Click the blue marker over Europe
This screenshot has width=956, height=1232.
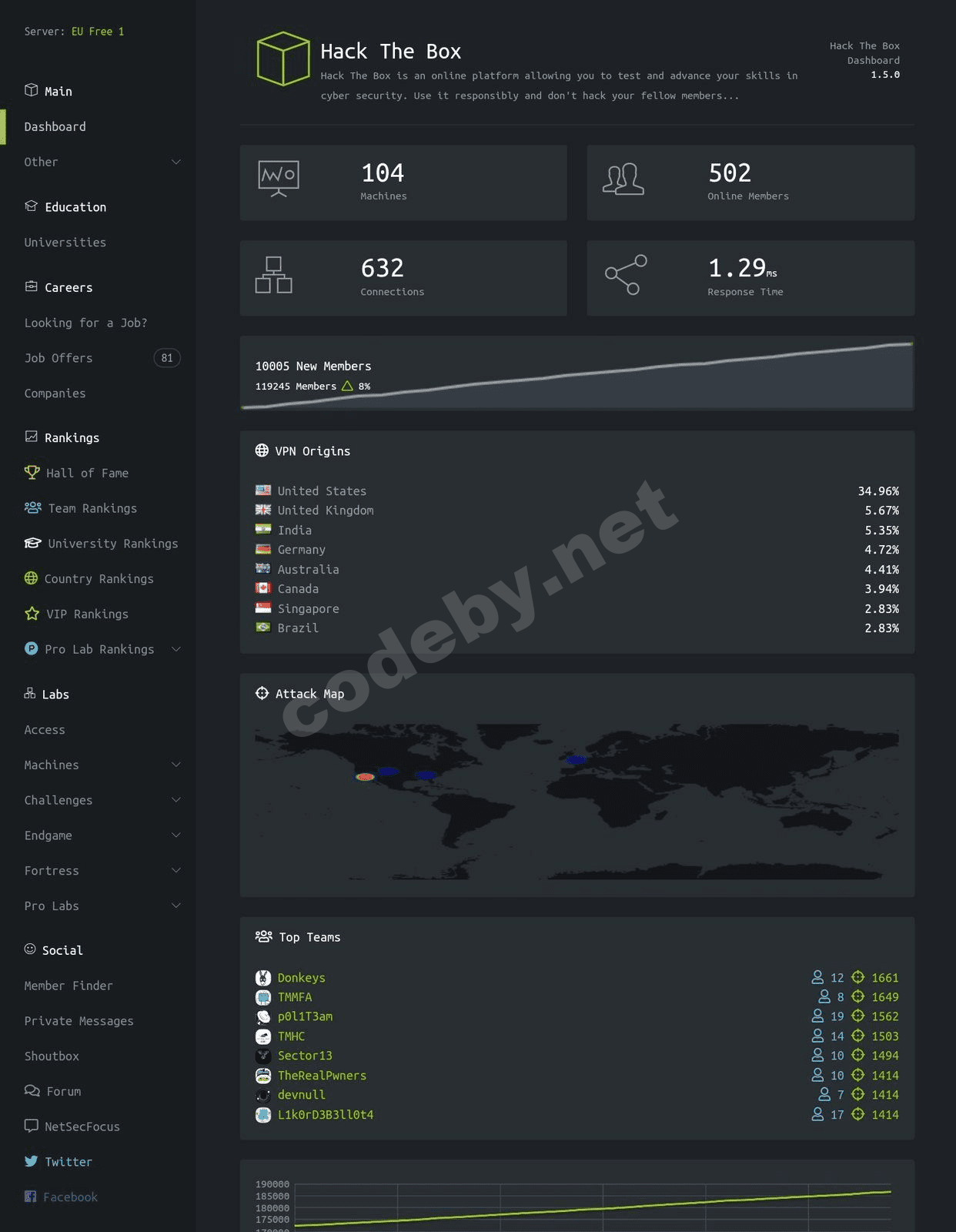tap(576, 759)
